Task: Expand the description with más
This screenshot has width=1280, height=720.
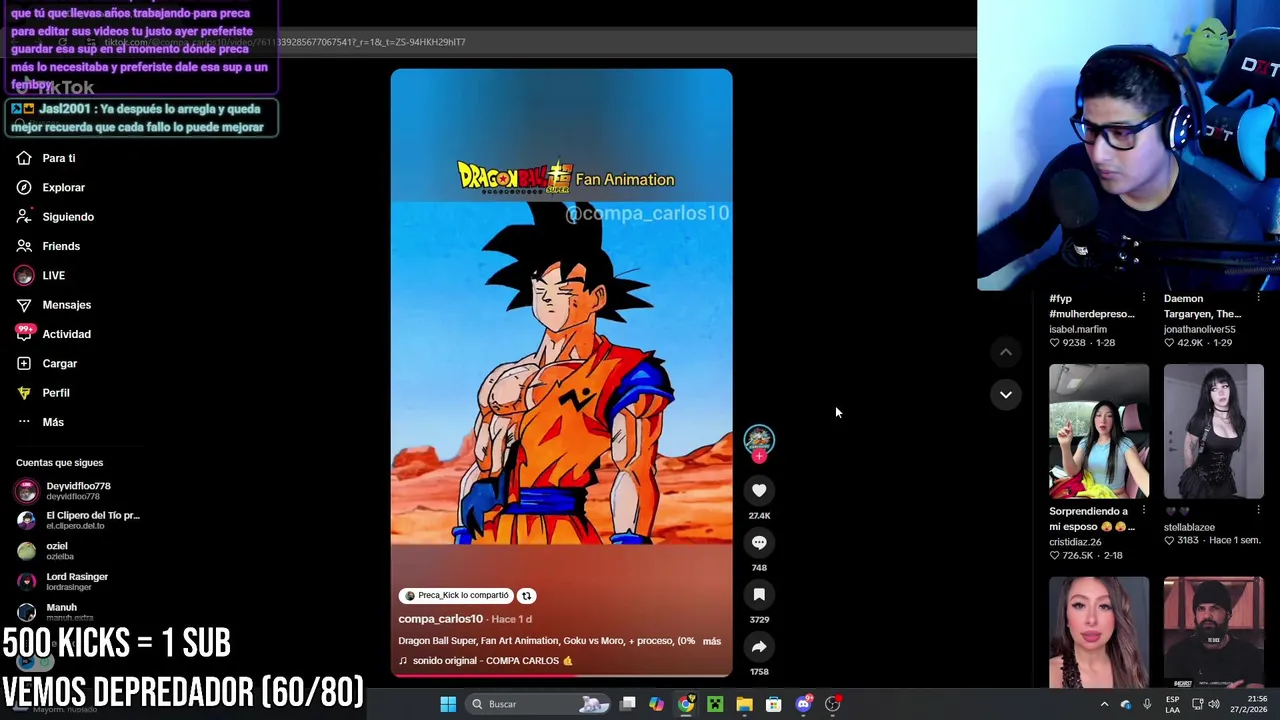Action: pos(711,641)
